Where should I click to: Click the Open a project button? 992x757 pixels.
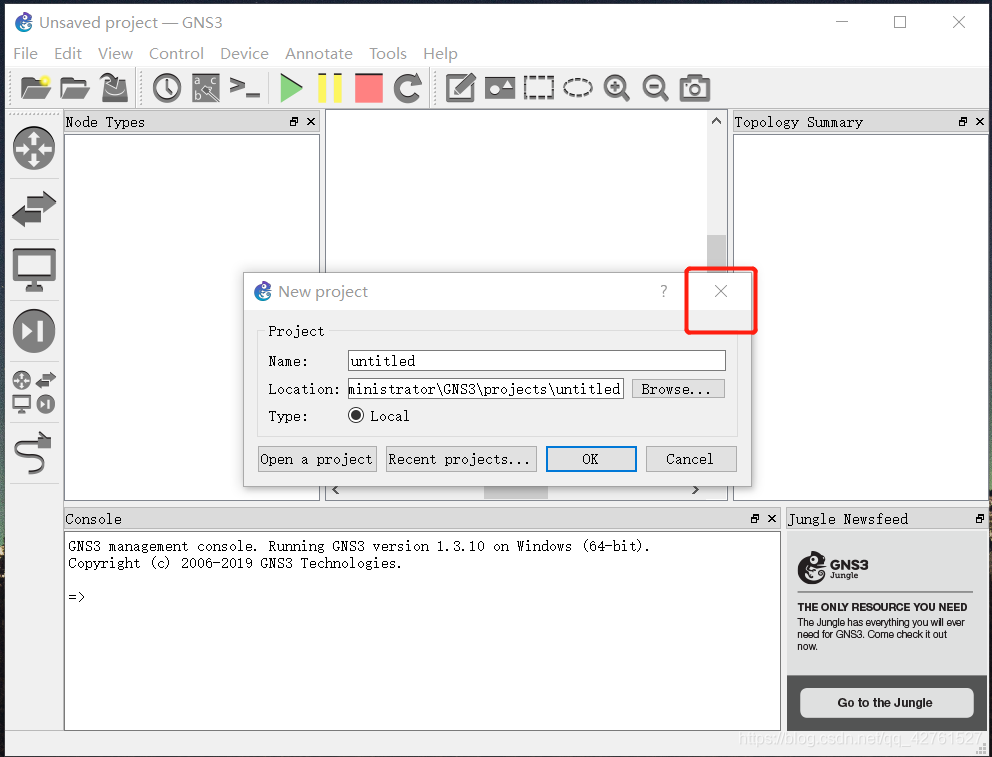click(318, 459)
